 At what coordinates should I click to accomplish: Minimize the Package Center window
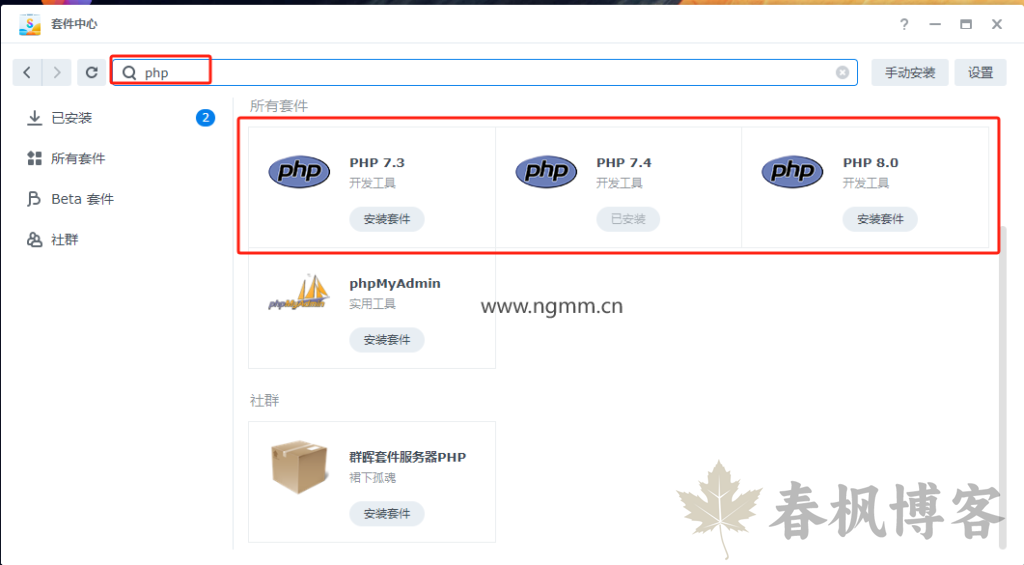[935, 24]
